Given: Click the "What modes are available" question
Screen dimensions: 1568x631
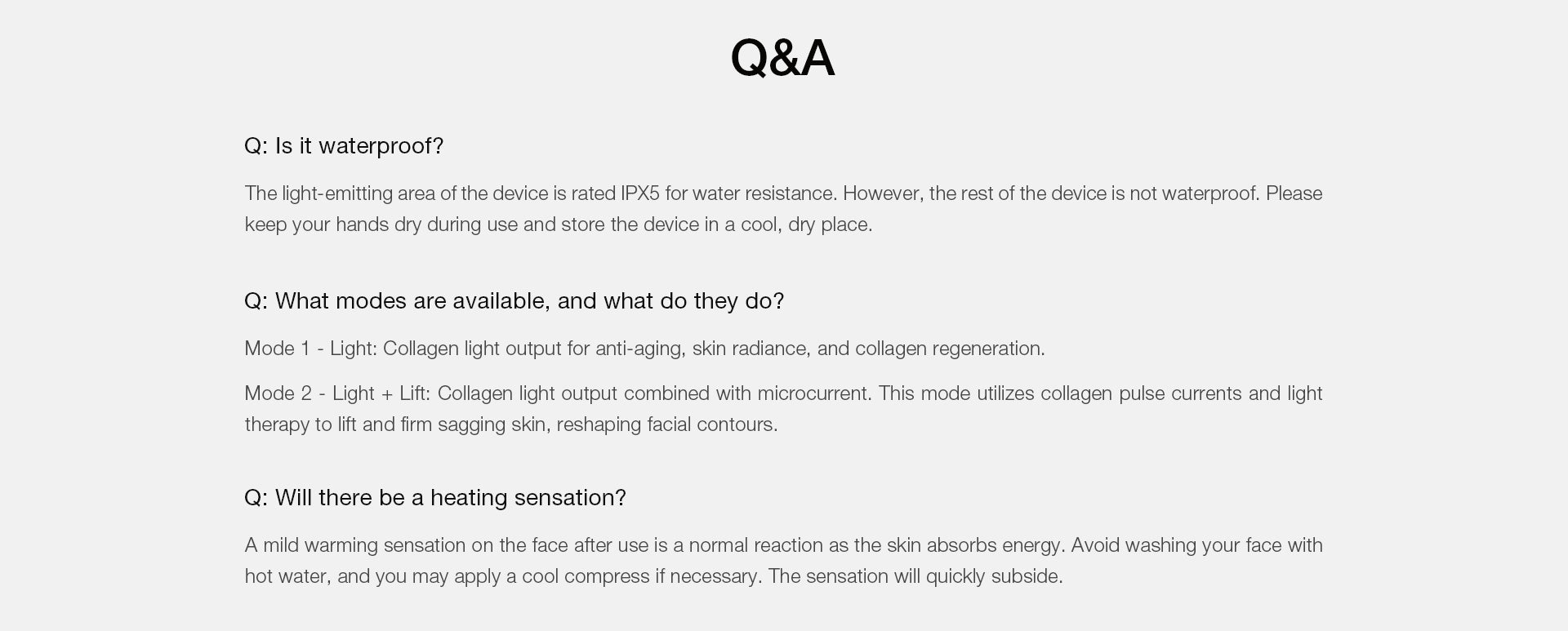Looking at the screenshot, I should (x=514, y=301).
